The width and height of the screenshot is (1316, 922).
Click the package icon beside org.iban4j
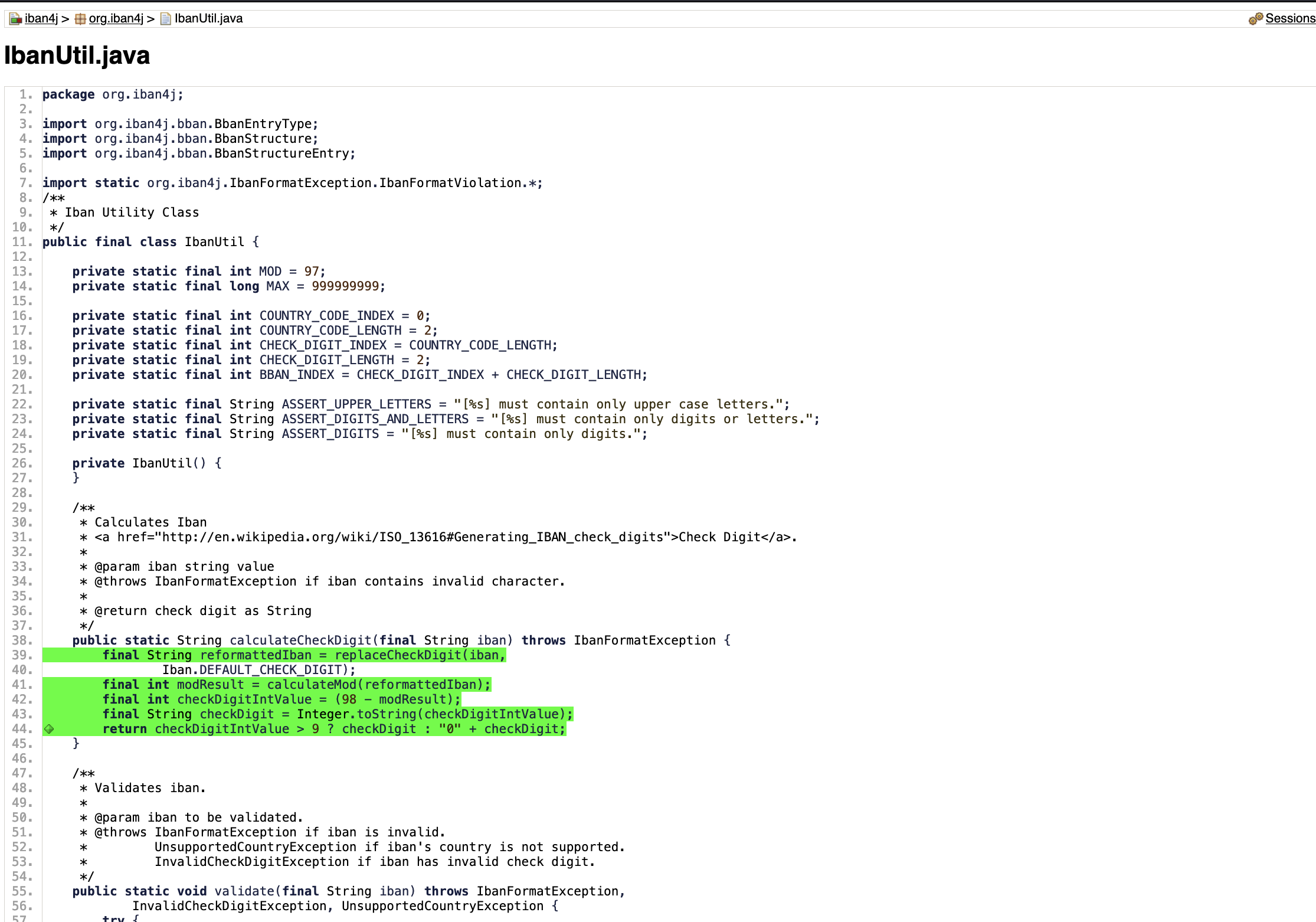[x=80, y=18]
